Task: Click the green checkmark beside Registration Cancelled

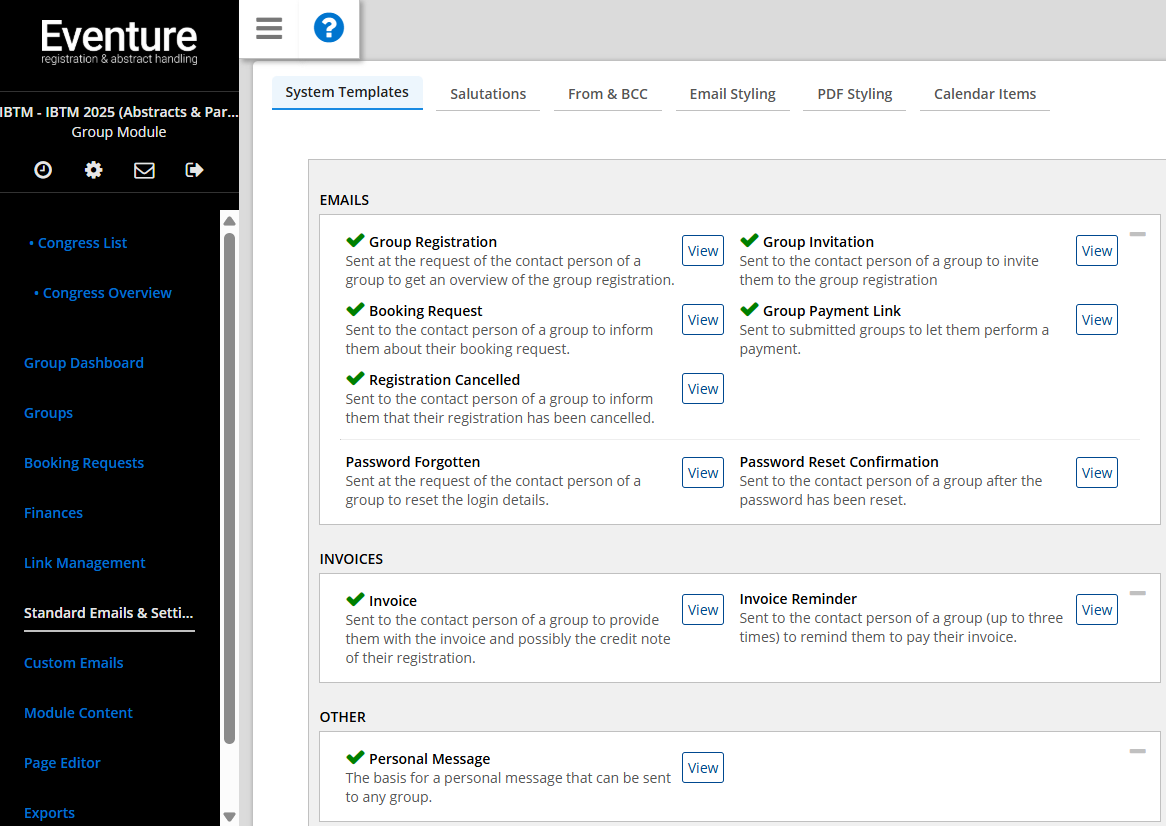Action: click(355, 378)
